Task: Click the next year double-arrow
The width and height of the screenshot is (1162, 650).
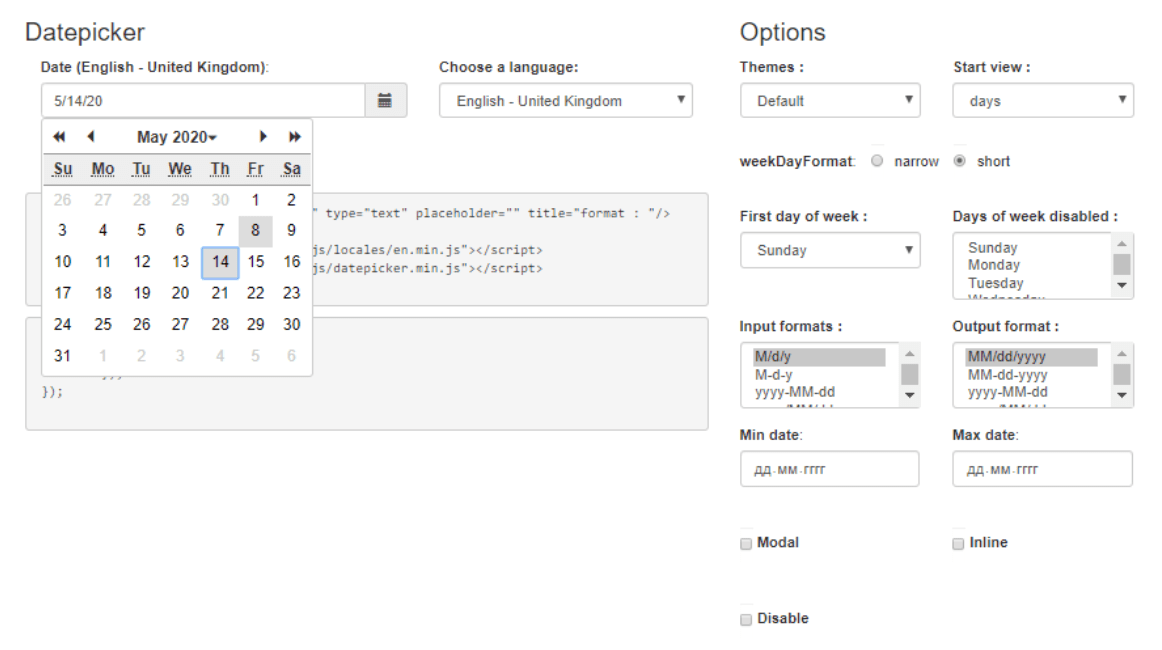Action: (x=295, y=137)
